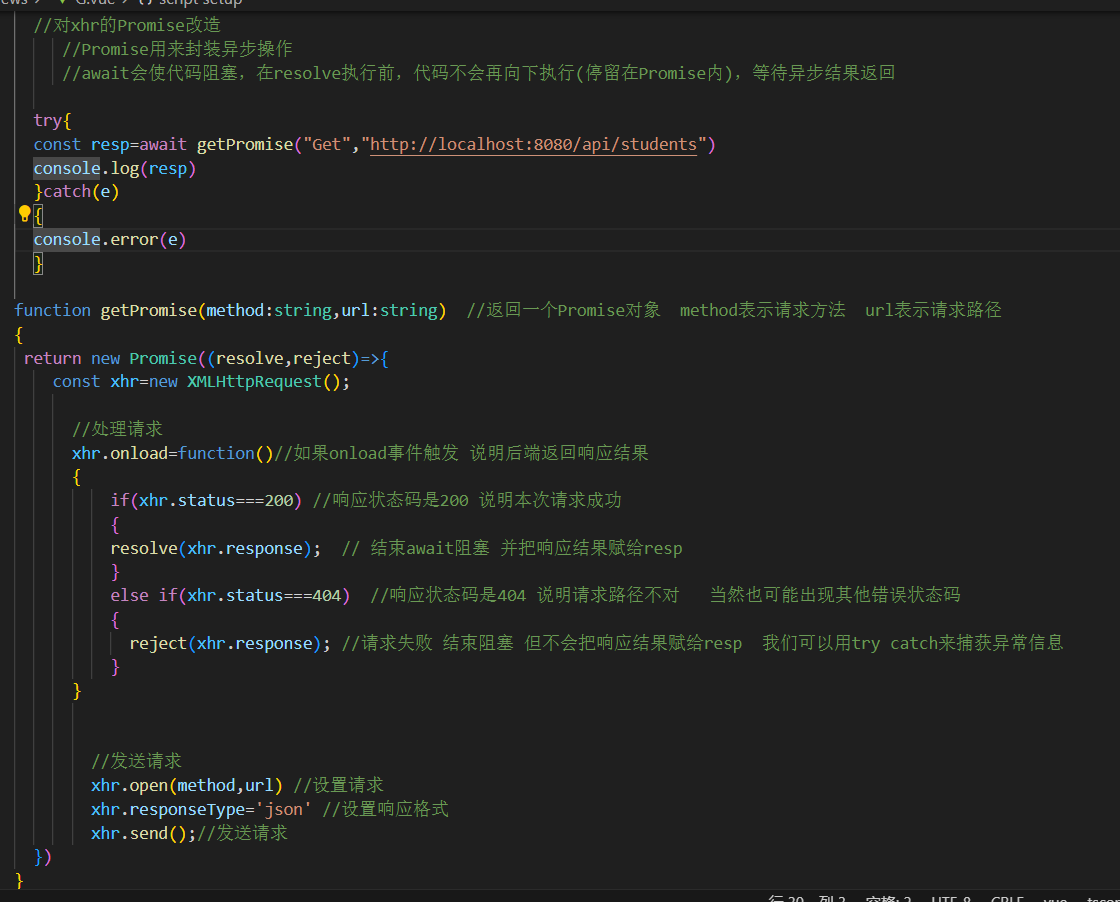1120x902 pixels.
Task: Click "const resp" declaration
Action: point(81,144)
